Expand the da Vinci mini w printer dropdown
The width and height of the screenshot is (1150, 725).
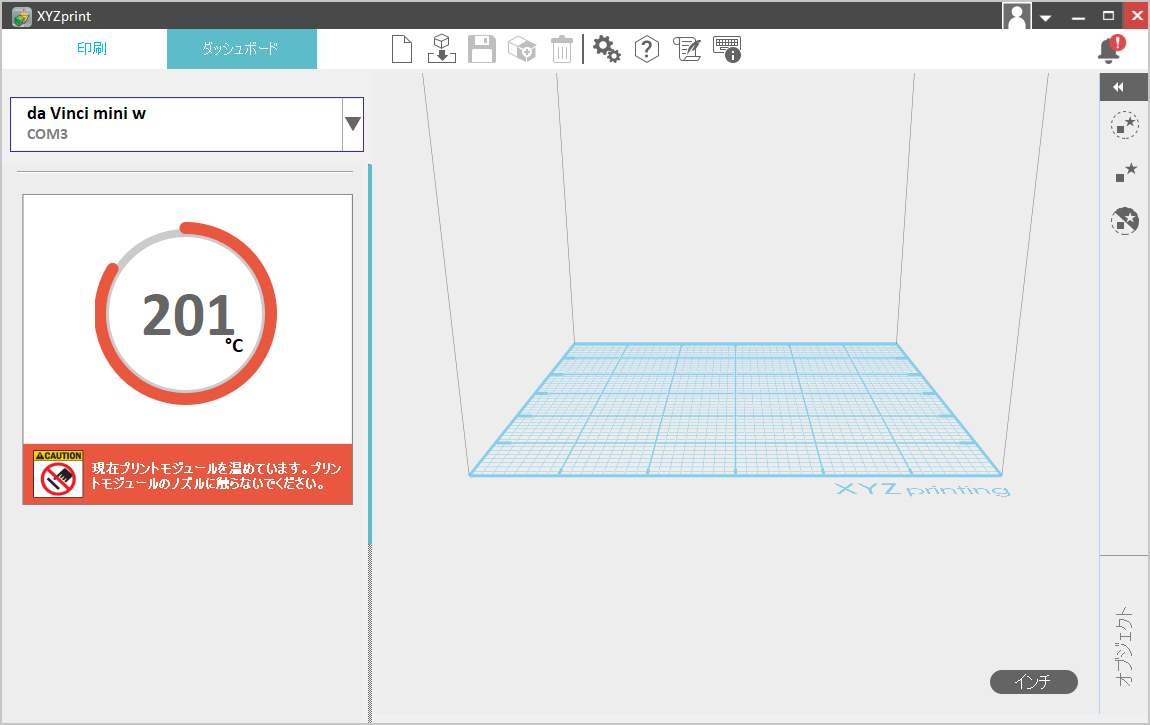click(352, 124)
